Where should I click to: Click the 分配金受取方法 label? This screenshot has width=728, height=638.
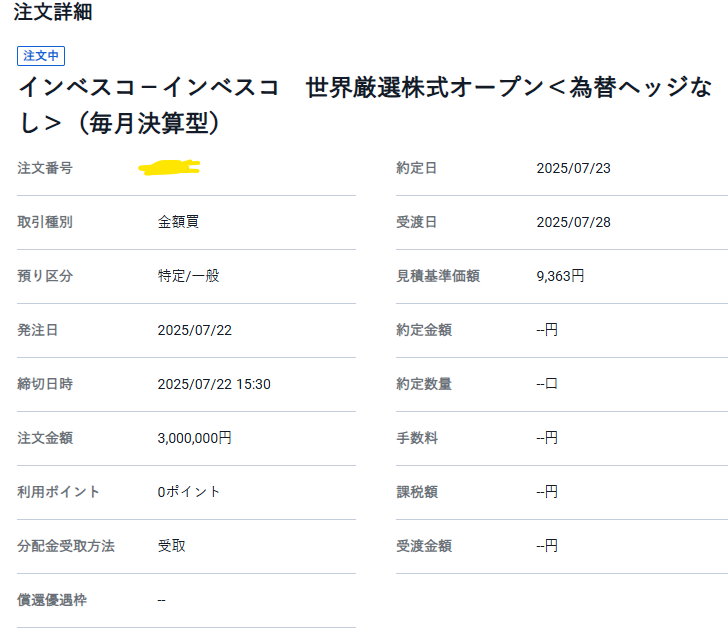(66, 546)
